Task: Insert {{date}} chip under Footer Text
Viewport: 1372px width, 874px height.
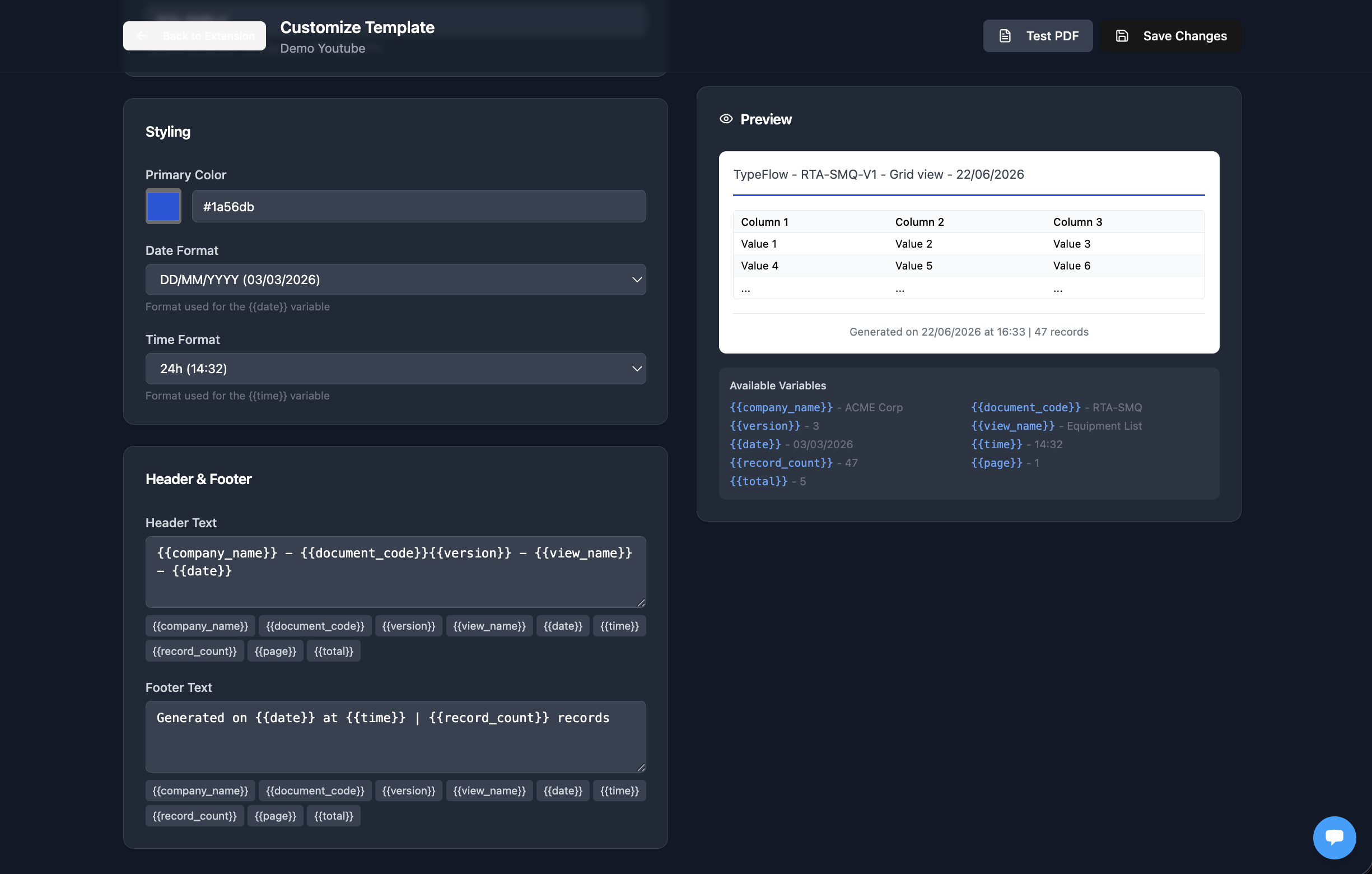Action: point(563,791)
